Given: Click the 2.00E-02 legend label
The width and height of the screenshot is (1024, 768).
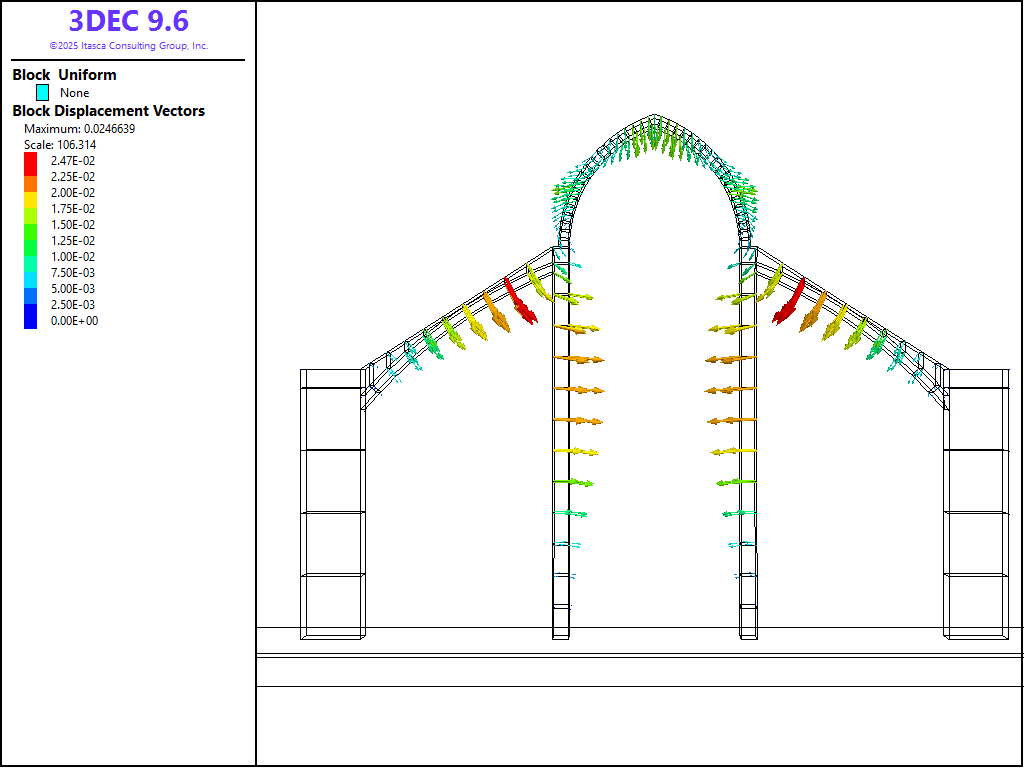Looking at the screenshot, I should pos(73,193).
